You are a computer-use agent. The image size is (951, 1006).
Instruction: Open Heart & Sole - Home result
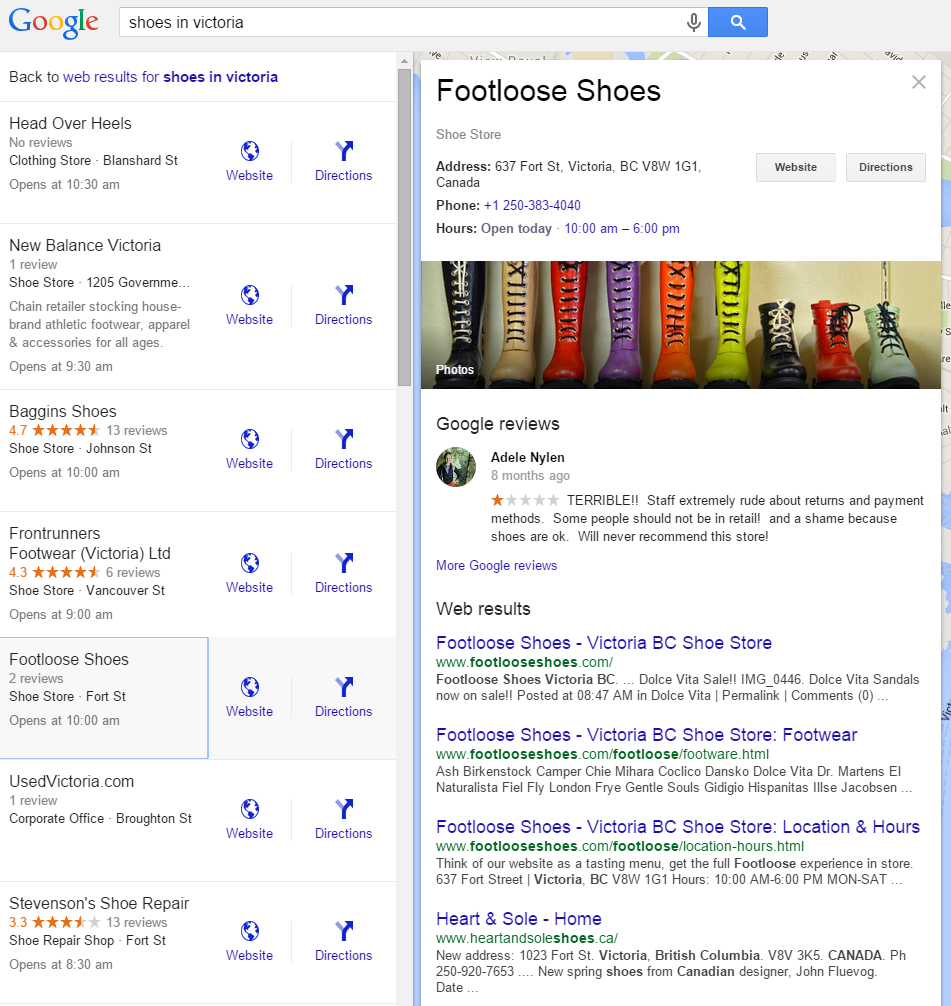click(x=518, y=918)
